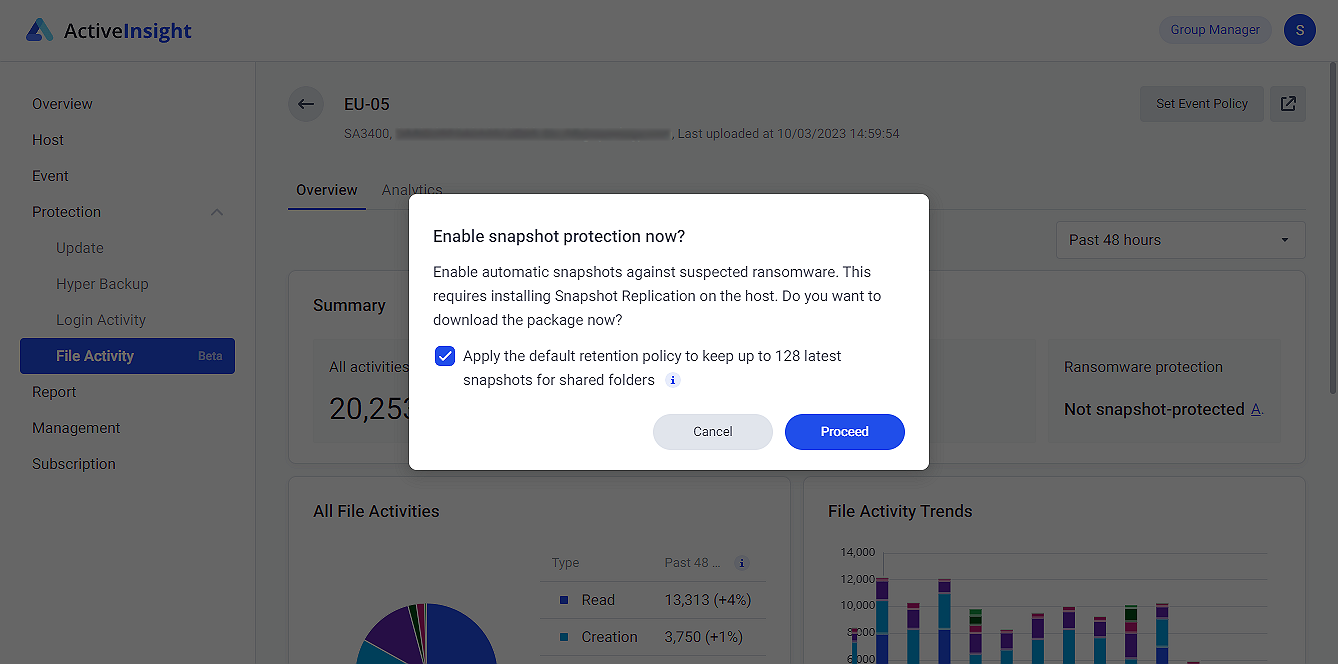Open the user avatar S menu
The height and width of the screenshot is (664, 1338).
1299,30
